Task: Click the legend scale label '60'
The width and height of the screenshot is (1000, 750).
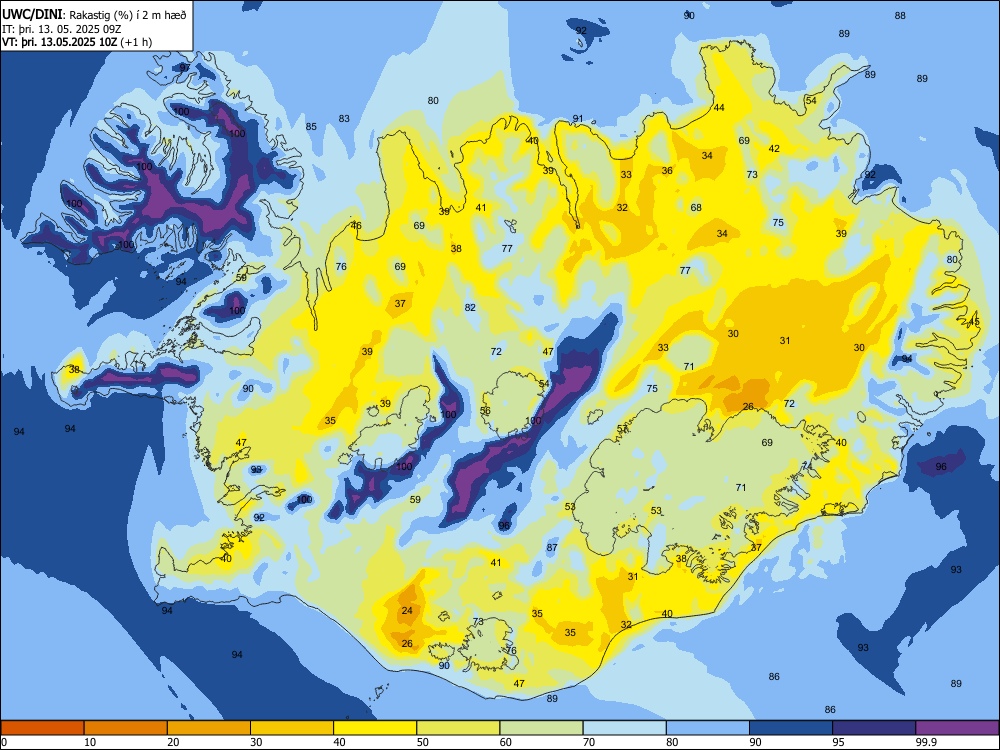Action: (x=506, y=742)
